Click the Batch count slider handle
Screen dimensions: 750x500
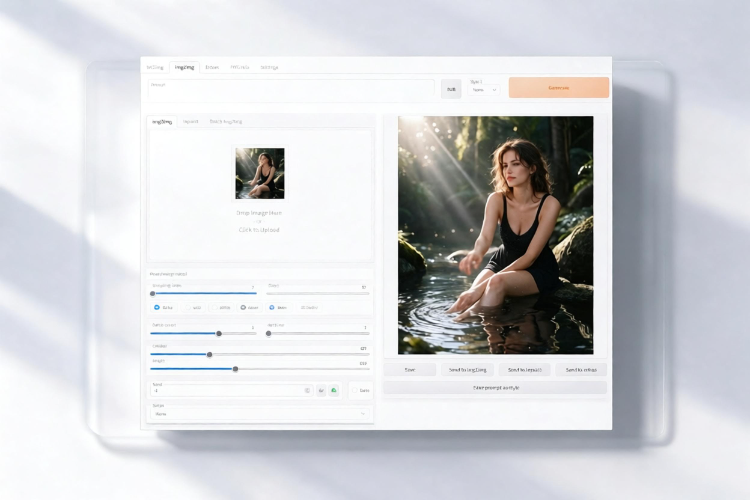219,333
